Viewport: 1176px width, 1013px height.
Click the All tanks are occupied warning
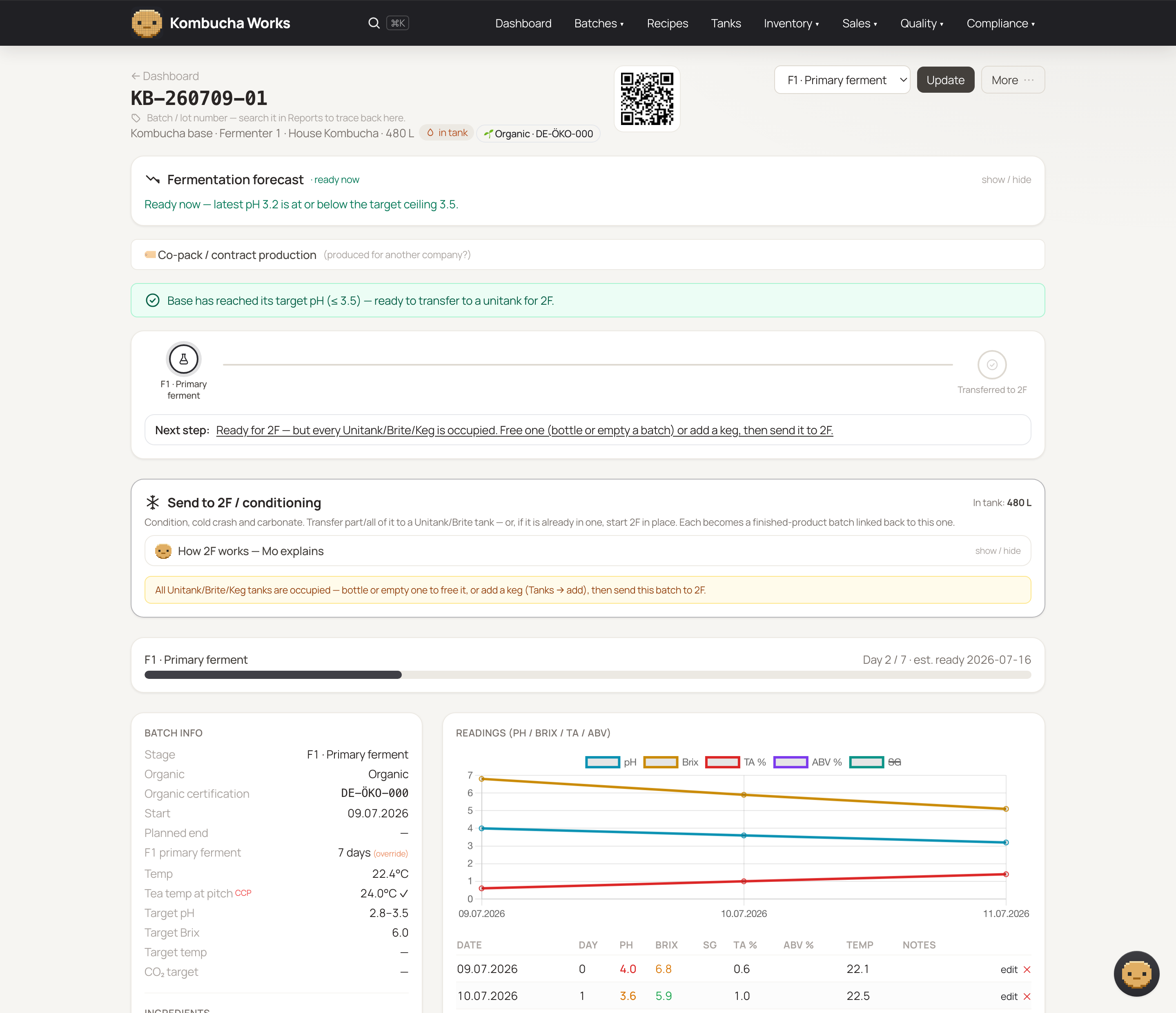tap(588, 590)
